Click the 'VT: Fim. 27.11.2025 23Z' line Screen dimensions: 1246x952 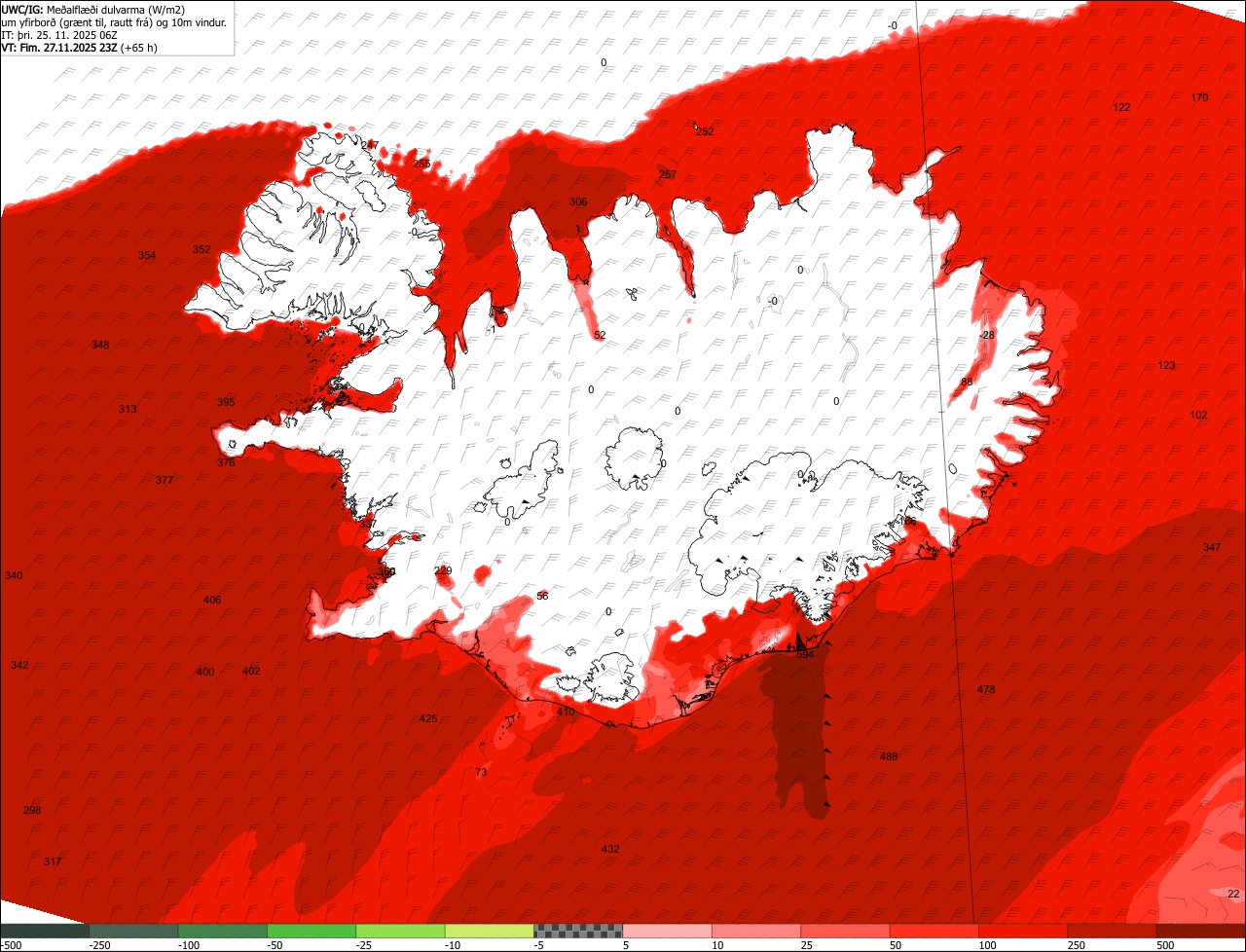pyautogui.click(x=58, y=47)
